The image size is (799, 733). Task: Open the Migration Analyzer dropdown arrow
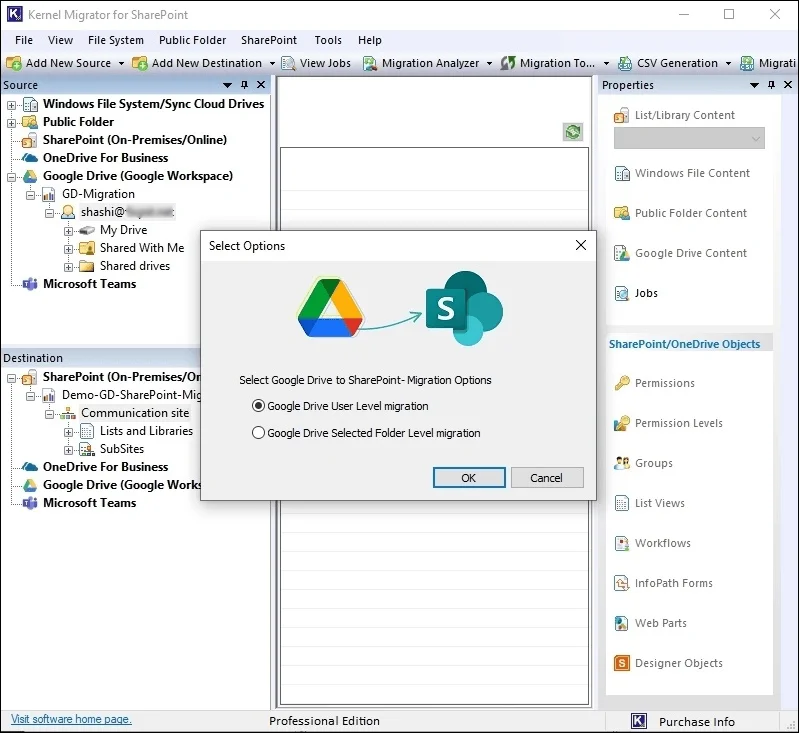[x=489, y=64]
